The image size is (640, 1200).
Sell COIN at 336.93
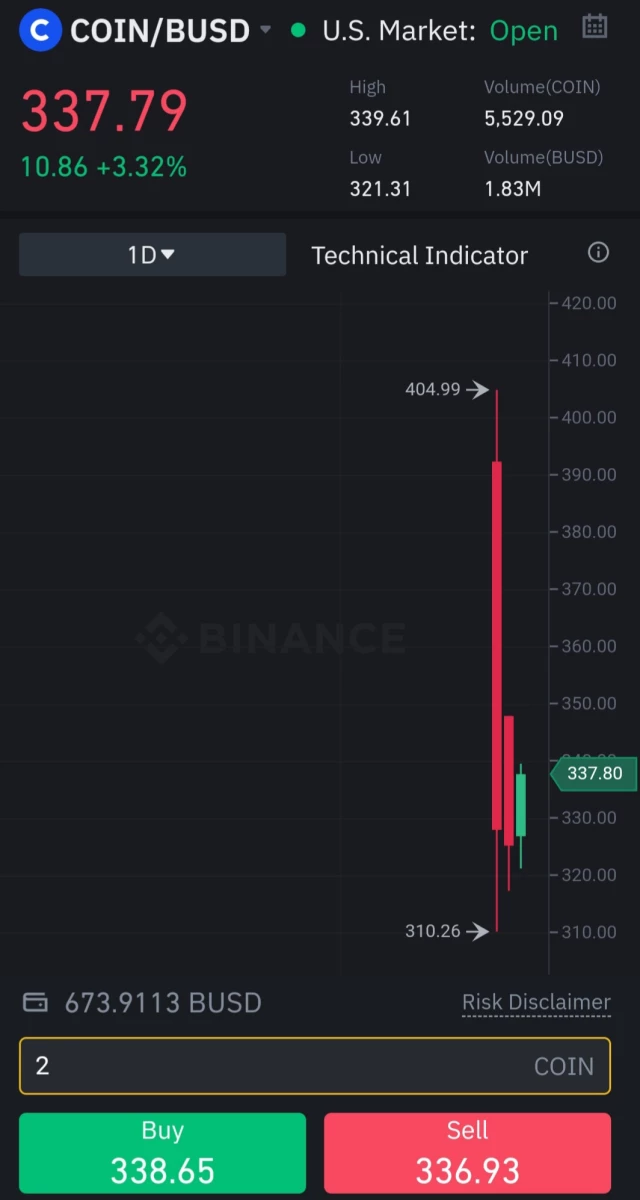(467, 1153)
